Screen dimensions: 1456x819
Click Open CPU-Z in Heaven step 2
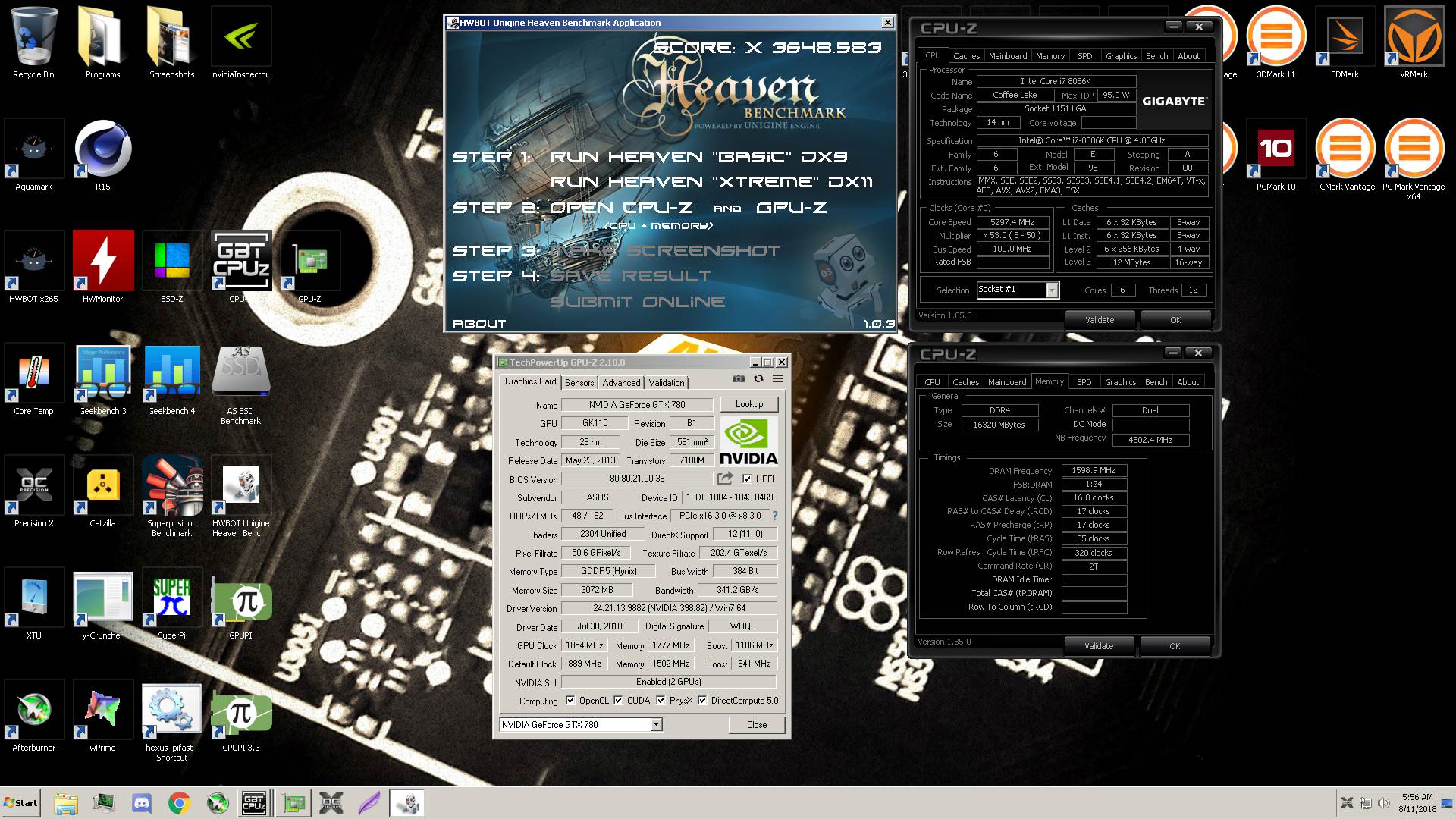621,208
